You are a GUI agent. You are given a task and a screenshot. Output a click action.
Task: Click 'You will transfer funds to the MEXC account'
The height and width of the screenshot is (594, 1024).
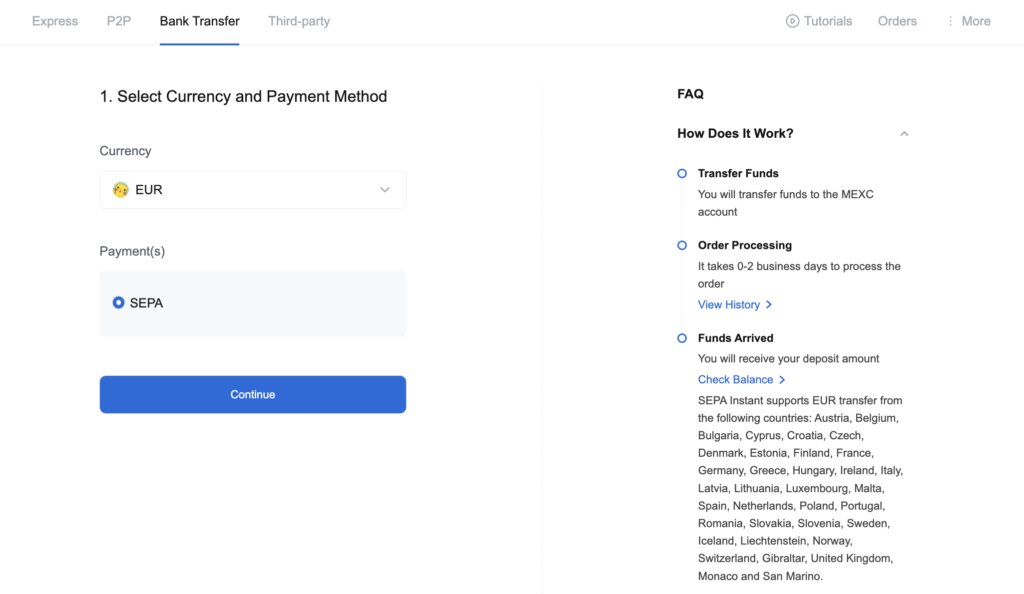tap(786, 203)
